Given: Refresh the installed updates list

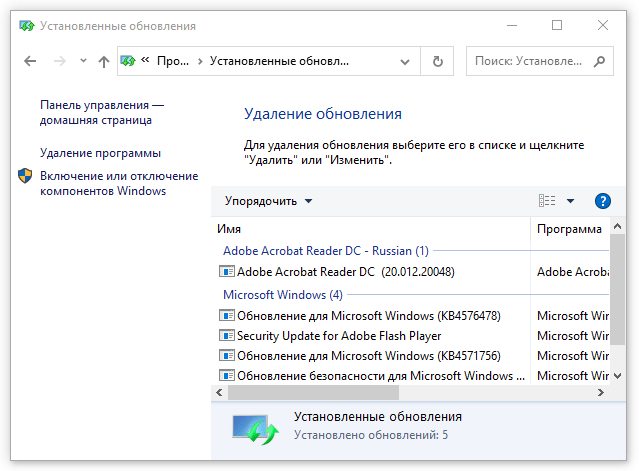Looking at the screenshot, I should [438, 62].
